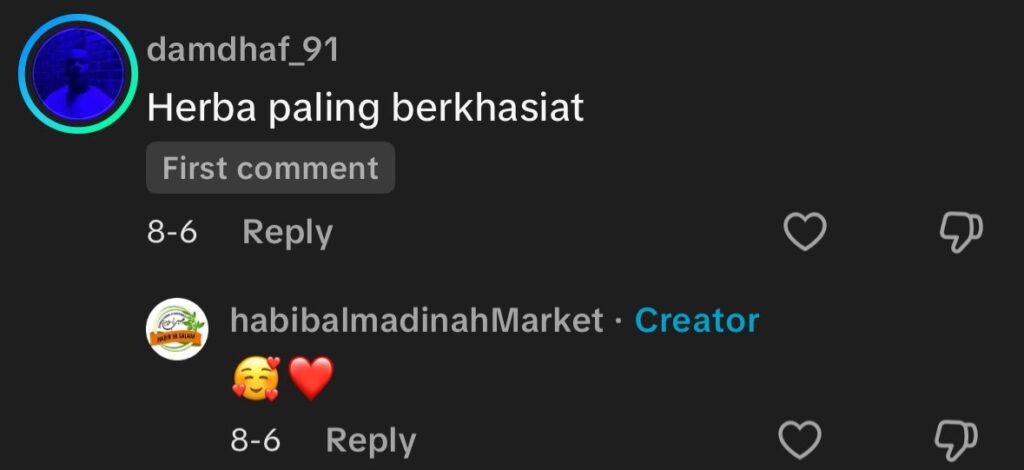Open damdhaf_91 profile picture with blue ring
1024x470 pixels.
(78, 74)
